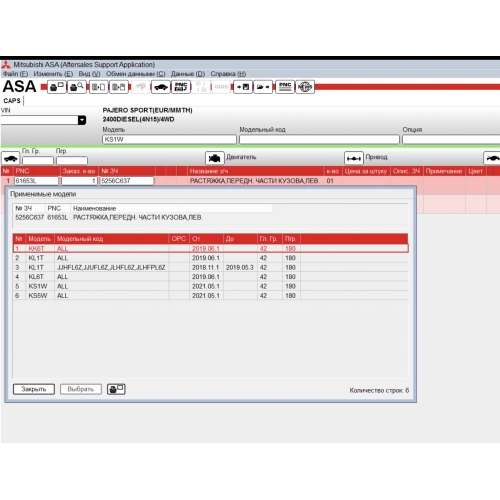The image size is (500, 500).
Task: Open the Файл menu
Action: 15,74
